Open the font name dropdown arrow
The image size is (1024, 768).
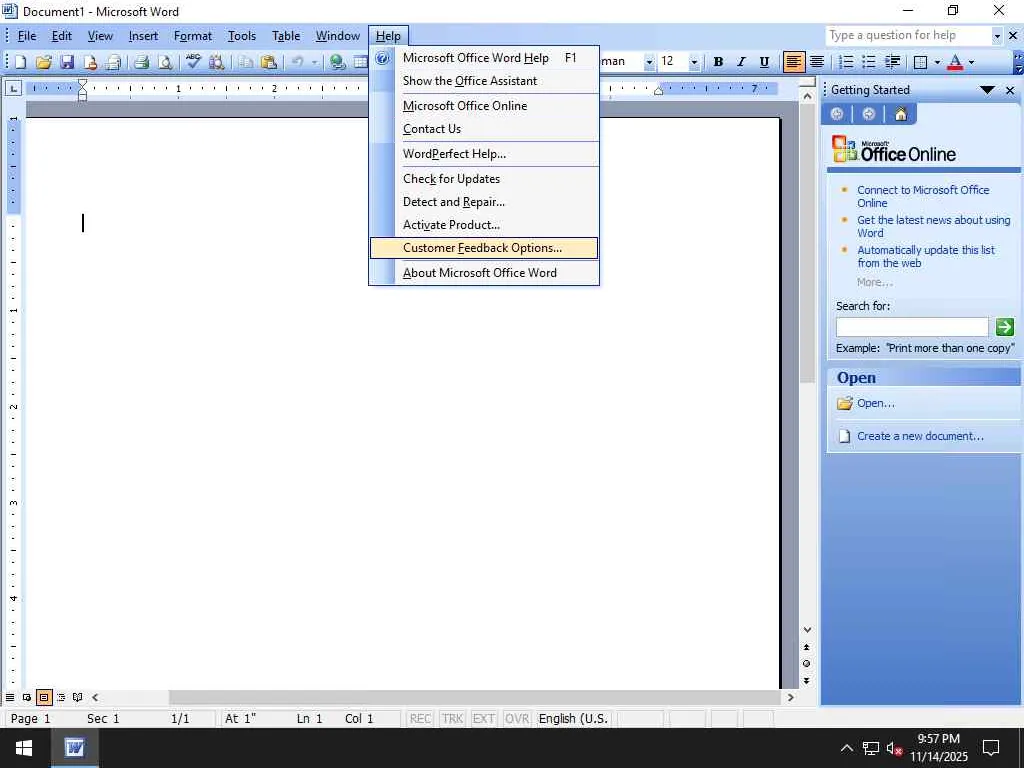[649, 62]
